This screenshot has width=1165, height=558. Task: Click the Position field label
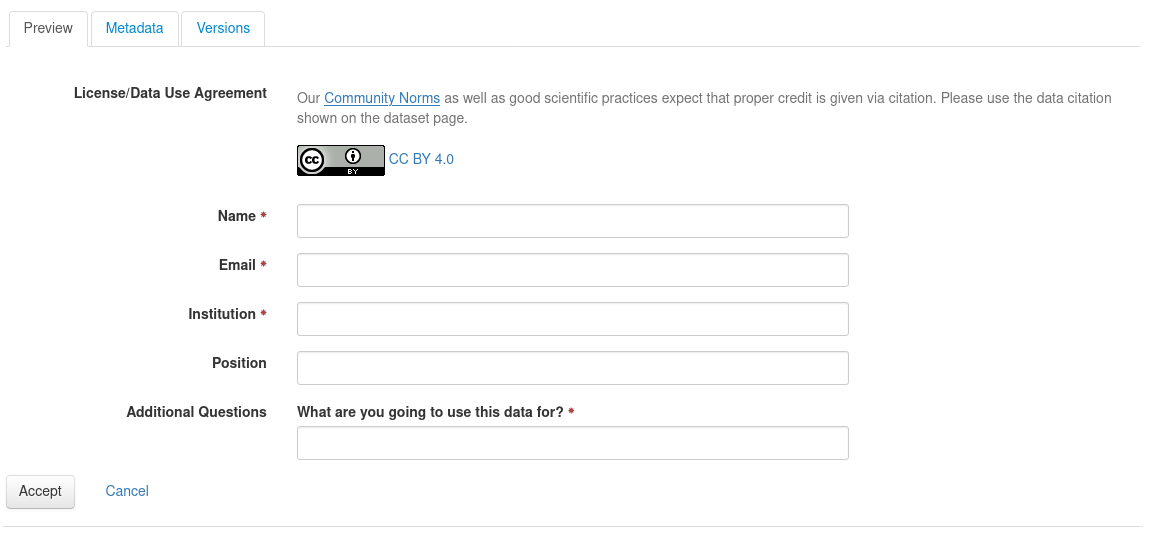[239, 363]
